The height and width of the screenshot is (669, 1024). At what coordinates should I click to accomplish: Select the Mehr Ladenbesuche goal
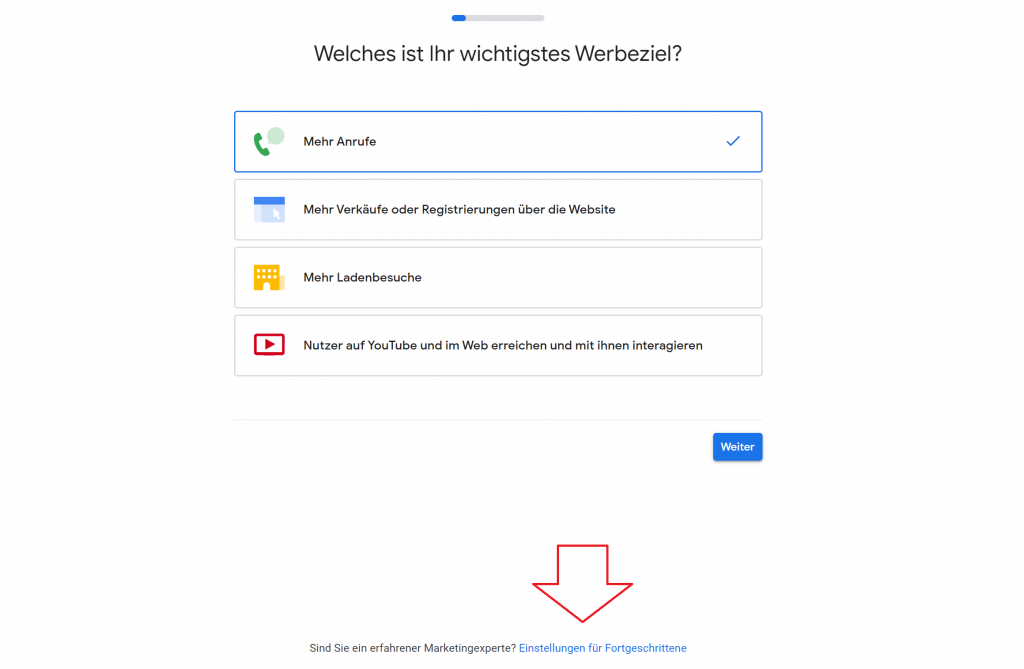498,278
